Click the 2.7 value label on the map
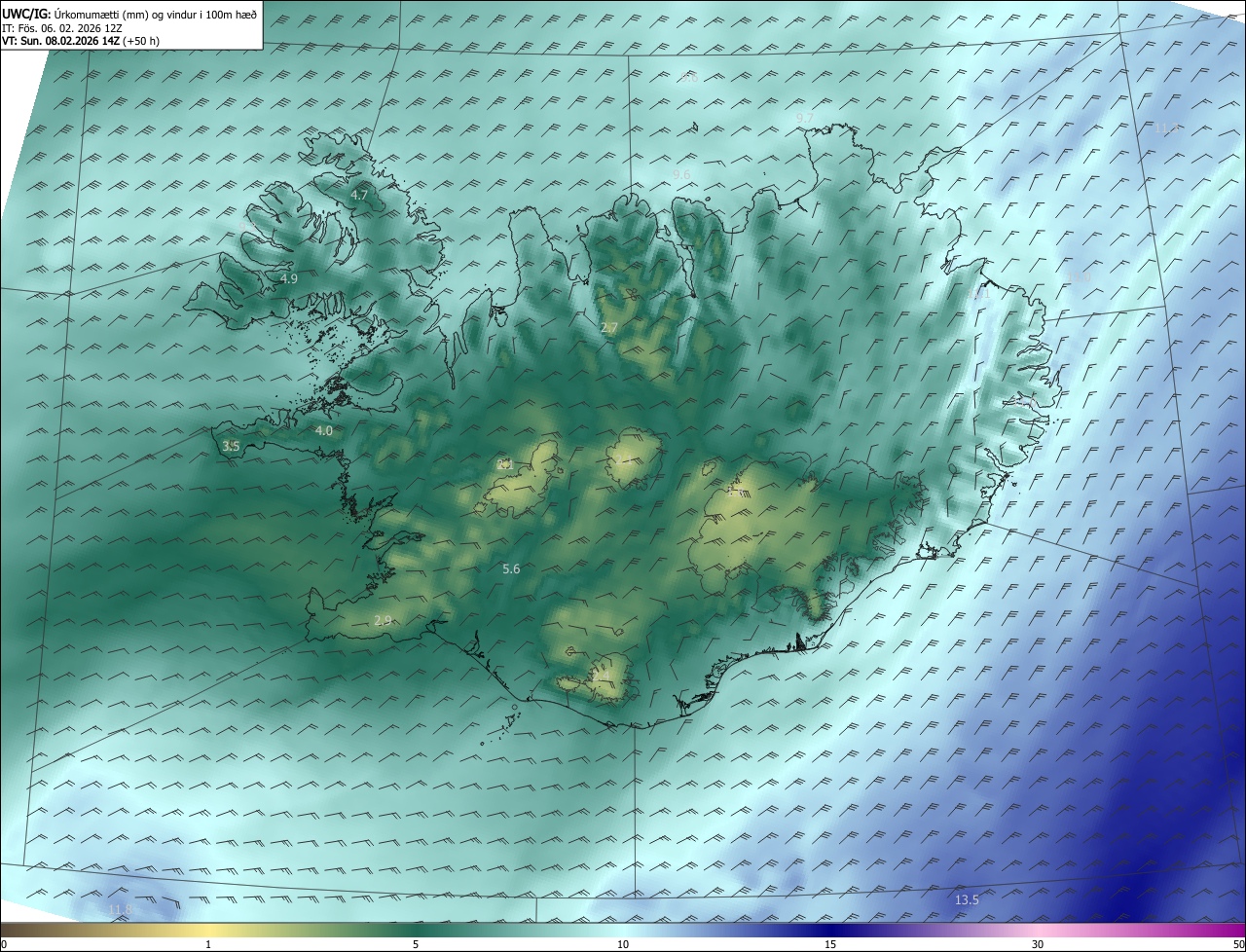Viewport: 1246px width, 952px height. tap(609, 327)
